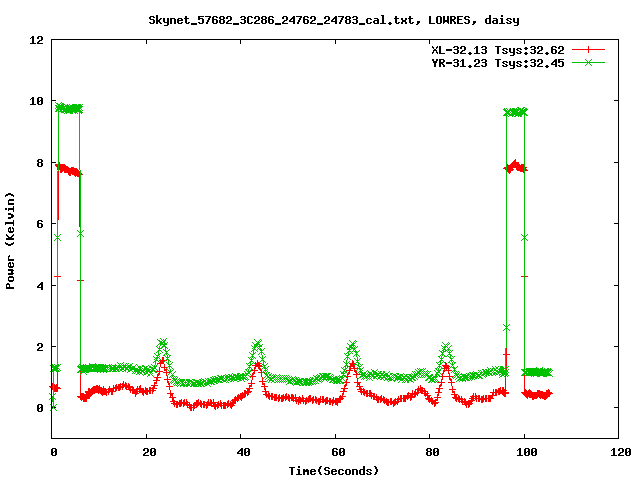Select the XL-32.13 Tsys:32.62 legend entry

coord(498,50)
